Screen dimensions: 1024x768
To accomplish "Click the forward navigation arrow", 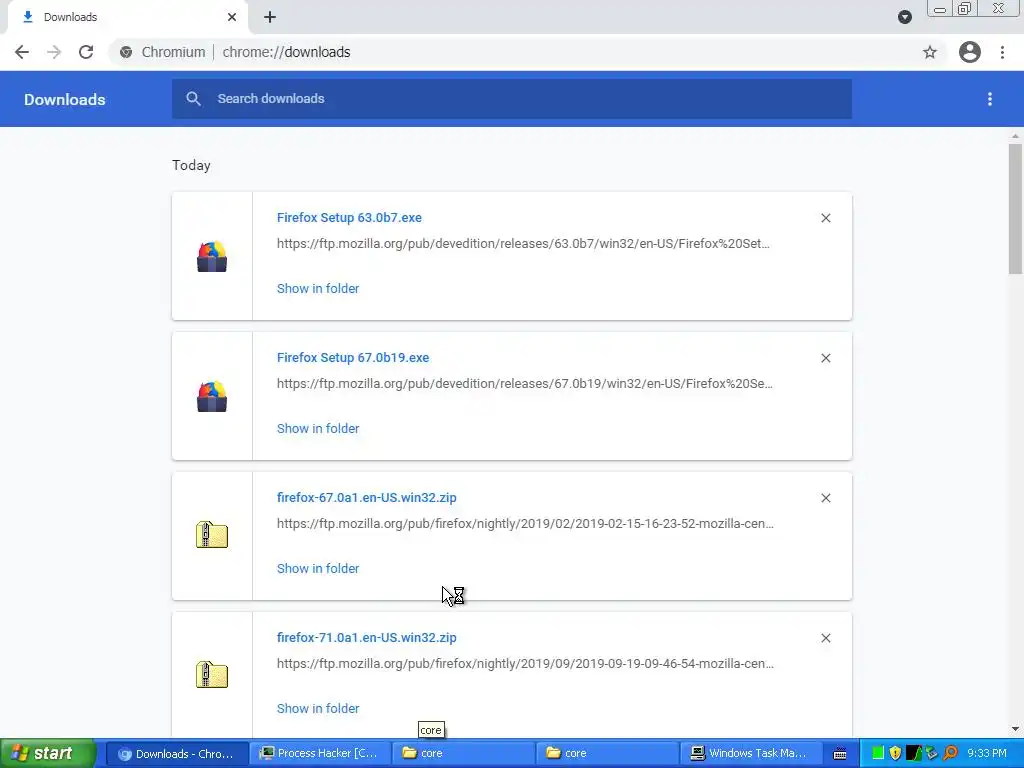I will pyautogui.click(x=54, y=52).
